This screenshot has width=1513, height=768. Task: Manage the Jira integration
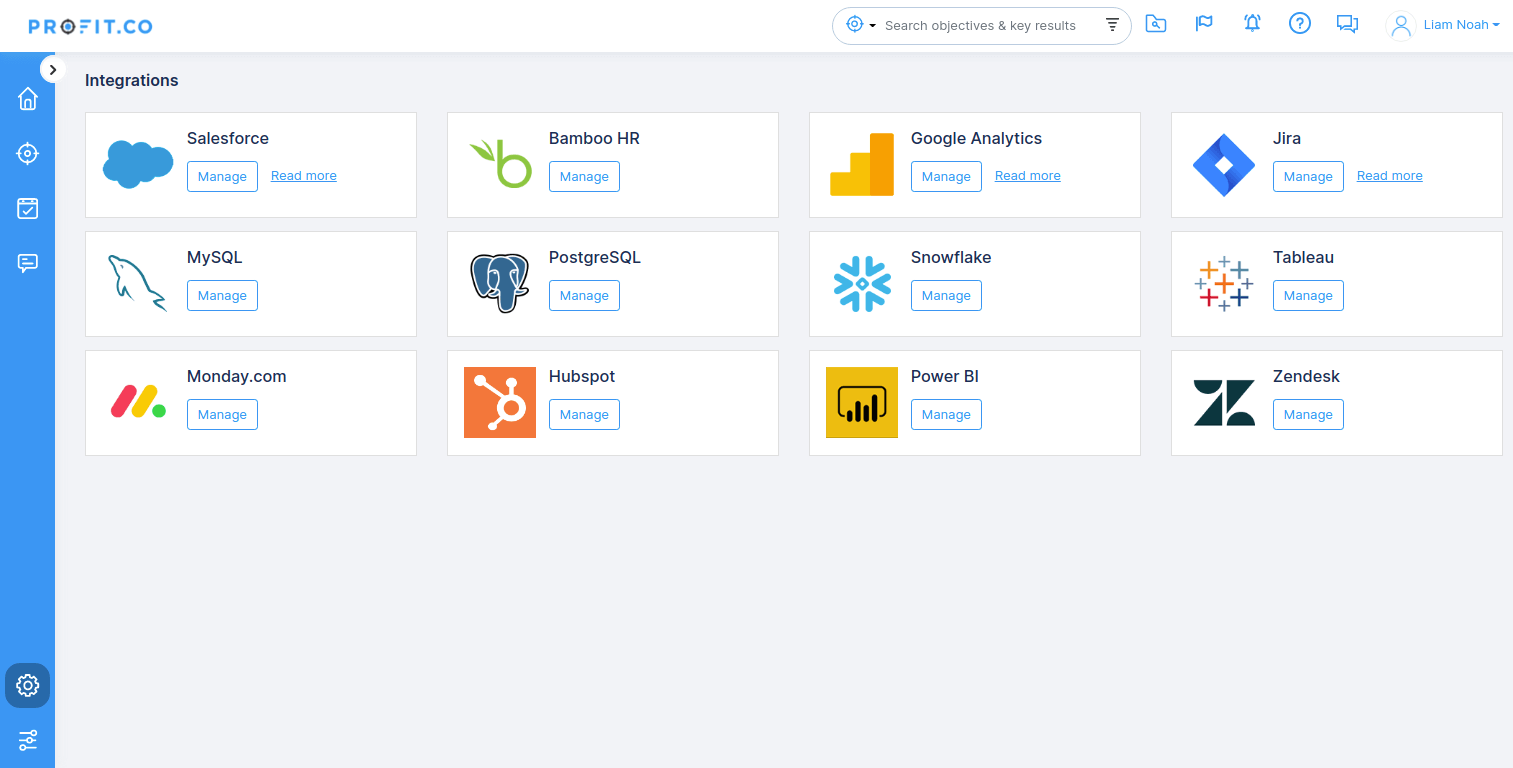(x=1308, y=176)
